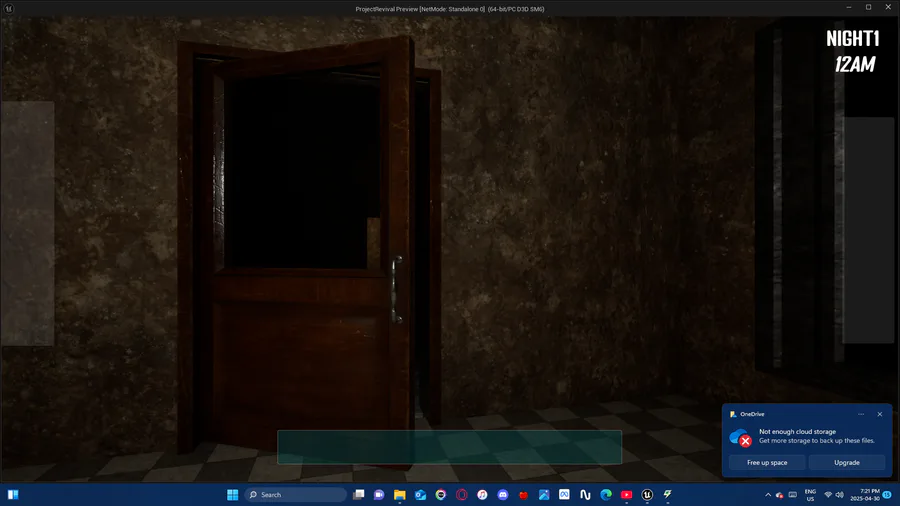Open OneDrive notification options (three dots)
Image resolution: width=900 pixels, height=506 pixels.
point(861,414)
